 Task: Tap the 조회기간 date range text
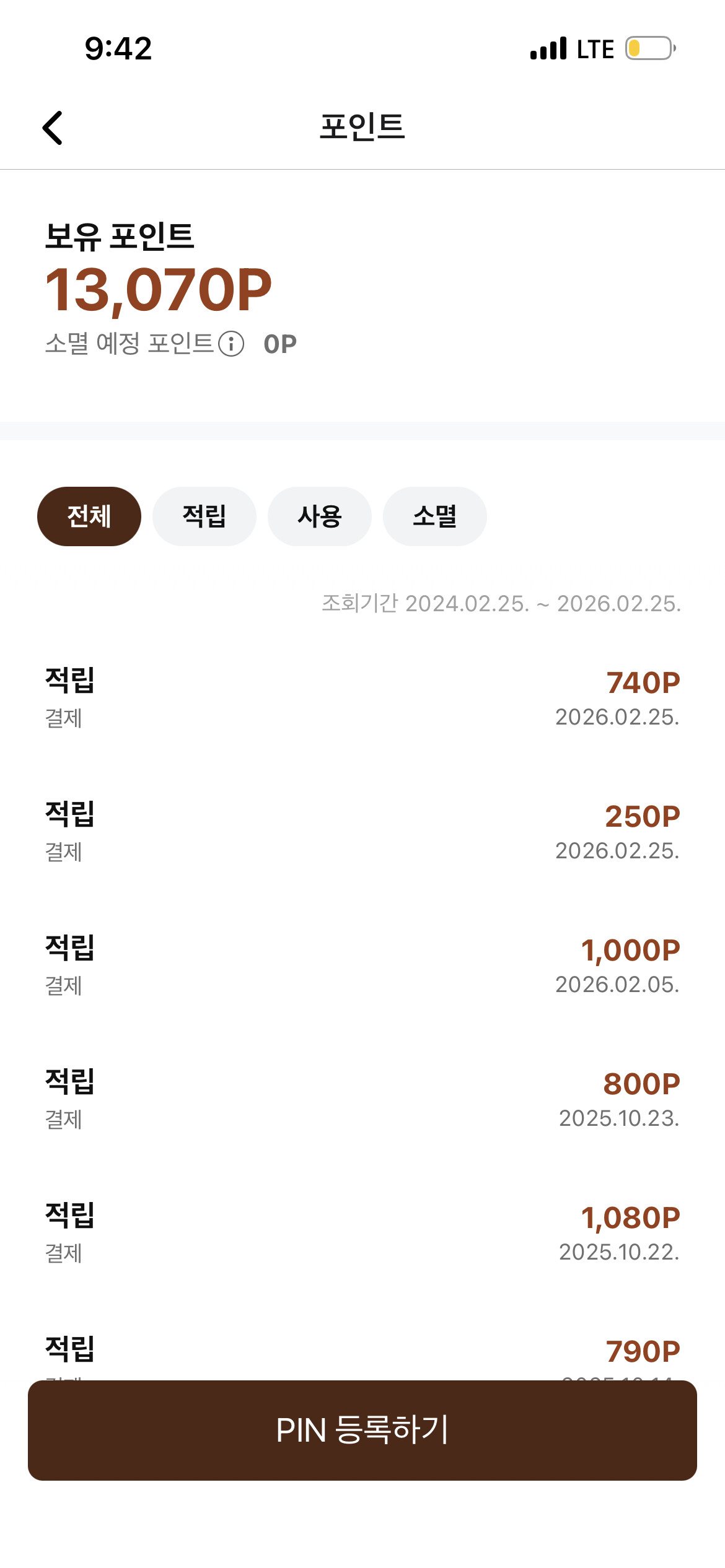tap(501, 603)
